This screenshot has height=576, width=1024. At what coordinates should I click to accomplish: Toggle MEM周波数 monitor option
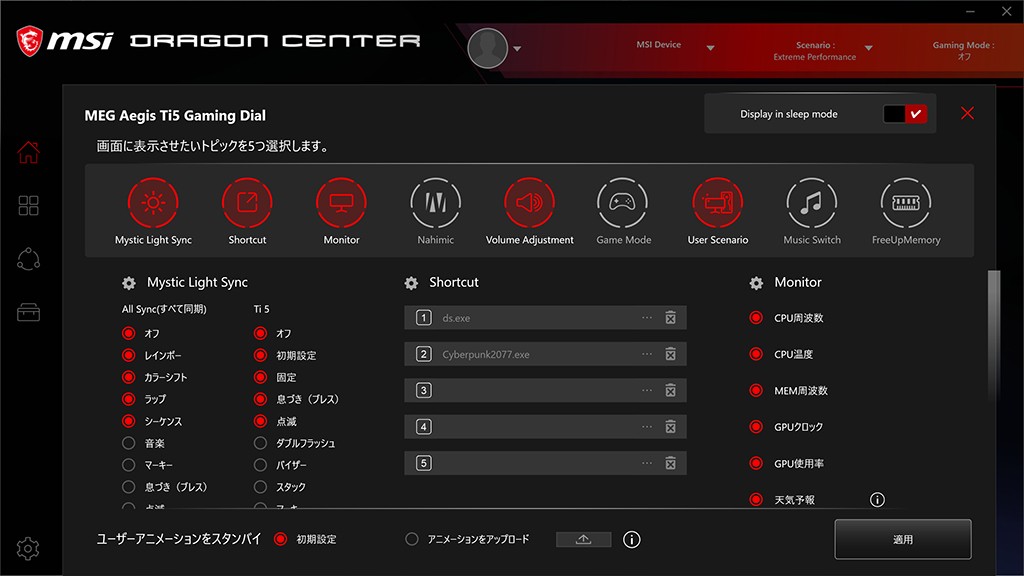coord(756,391)
